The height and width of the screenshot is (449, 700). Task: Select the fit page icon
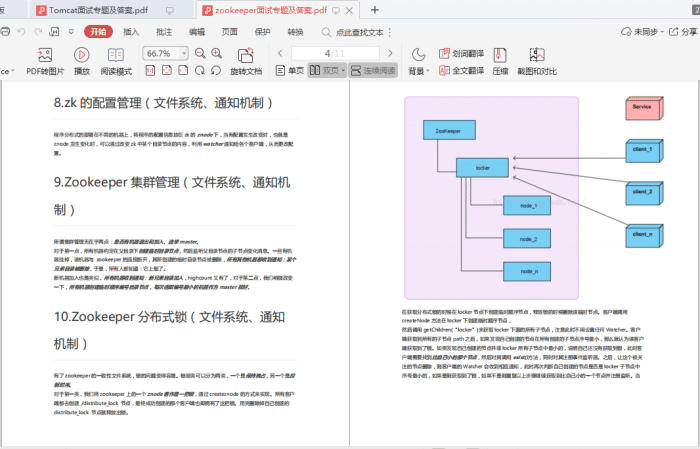coord(167,71)
